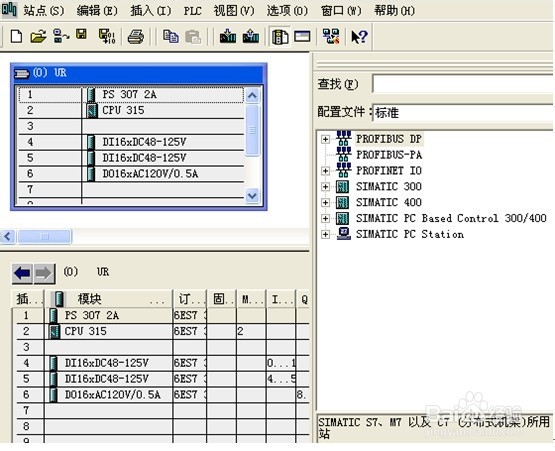Open the 插入(I) menu
The width and height of the screenshot is (555, 451).
click(150, 11)
